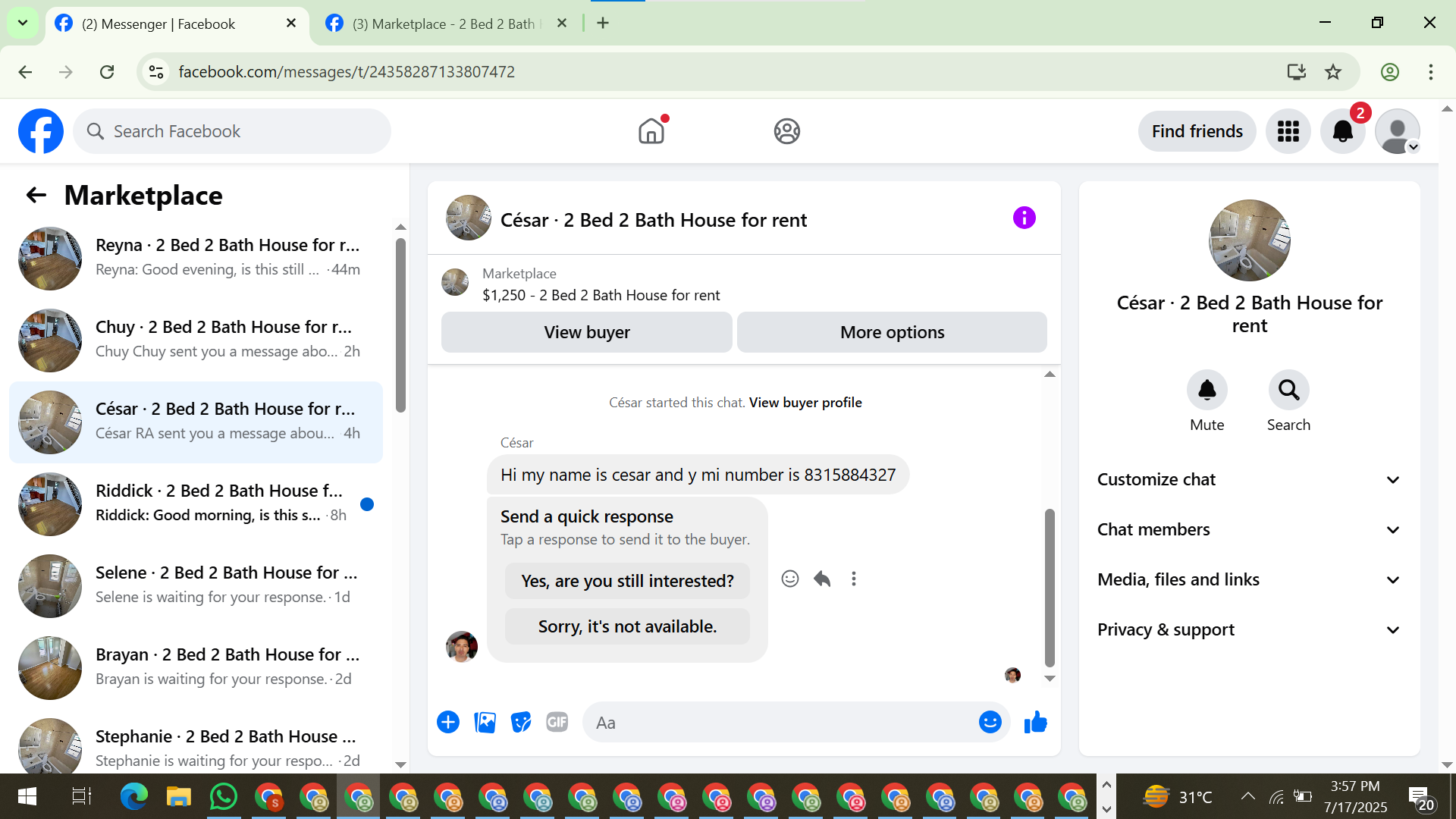Open the emoji picker in message box
Viewport: 1456px width, 819px height.
tap(990, 723)
